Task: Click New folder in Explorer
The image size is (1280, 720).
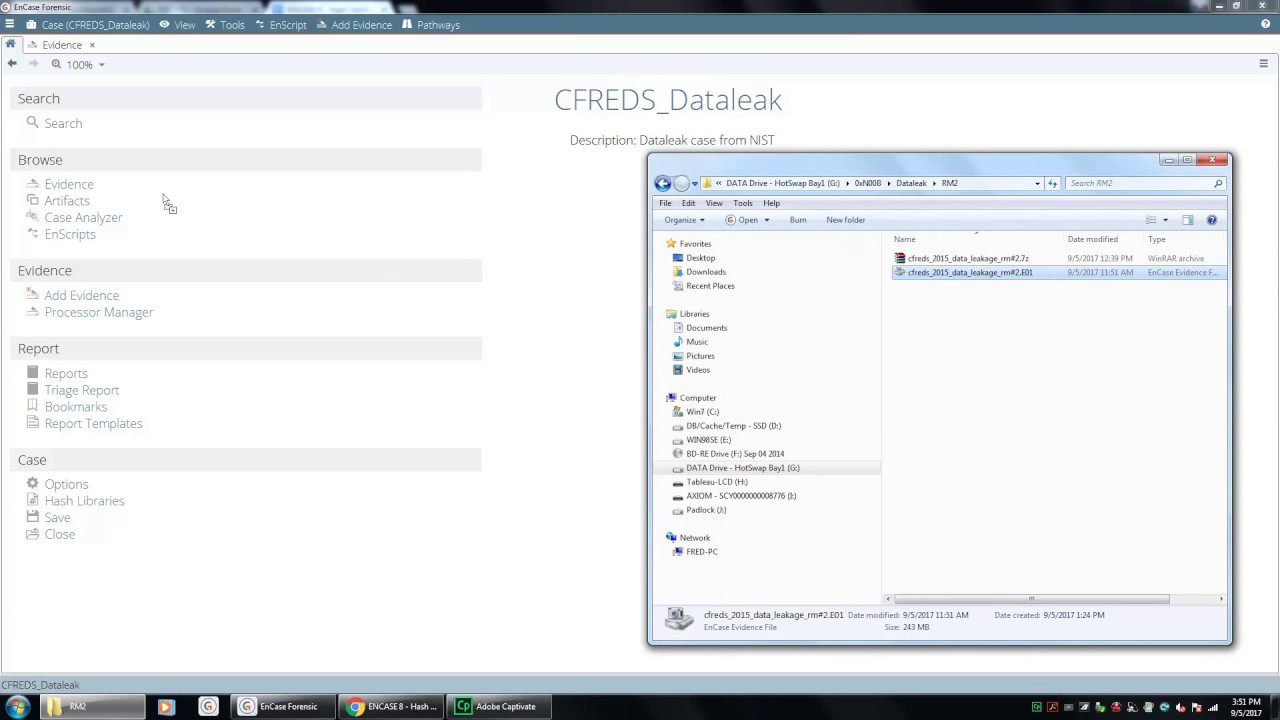Action: pos(846,220)
